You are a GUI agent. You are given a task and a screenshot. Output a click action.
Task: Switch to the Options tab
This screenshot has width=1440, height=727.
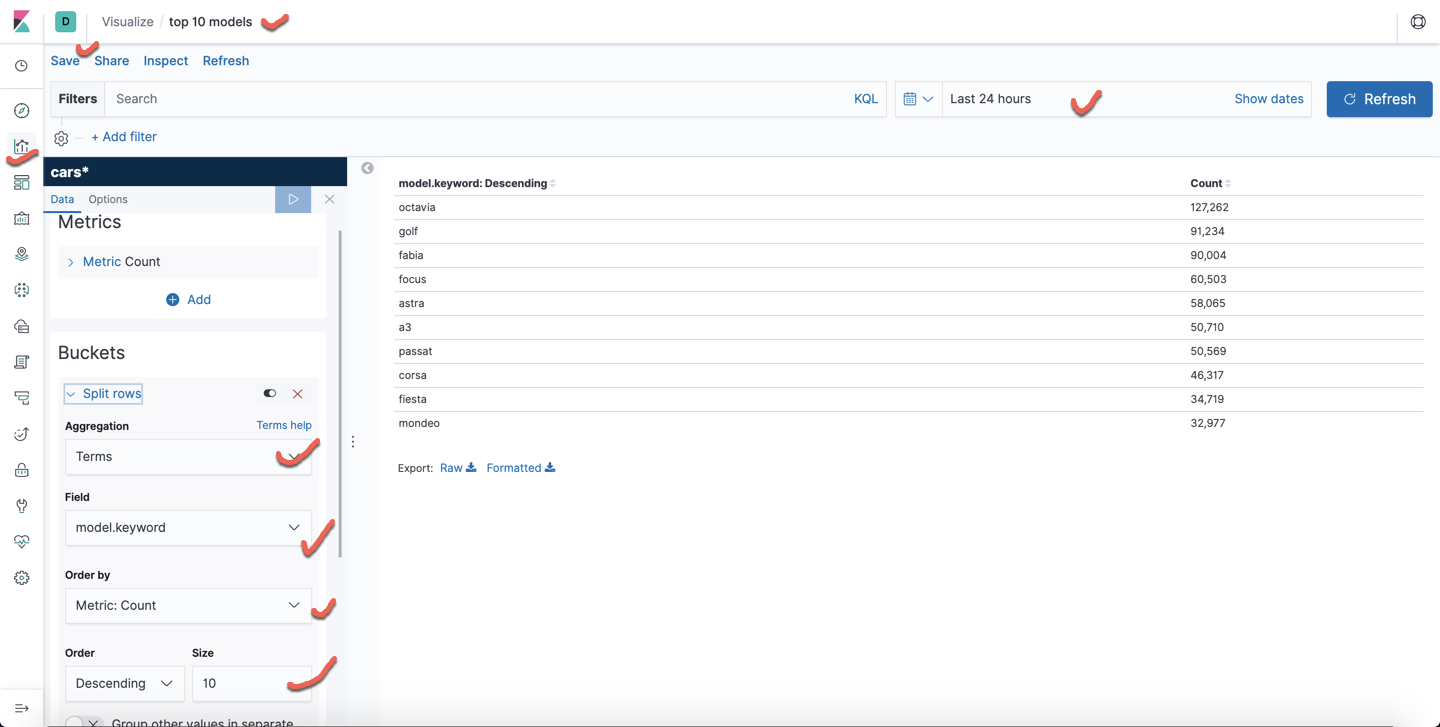(x=107, y=199)
